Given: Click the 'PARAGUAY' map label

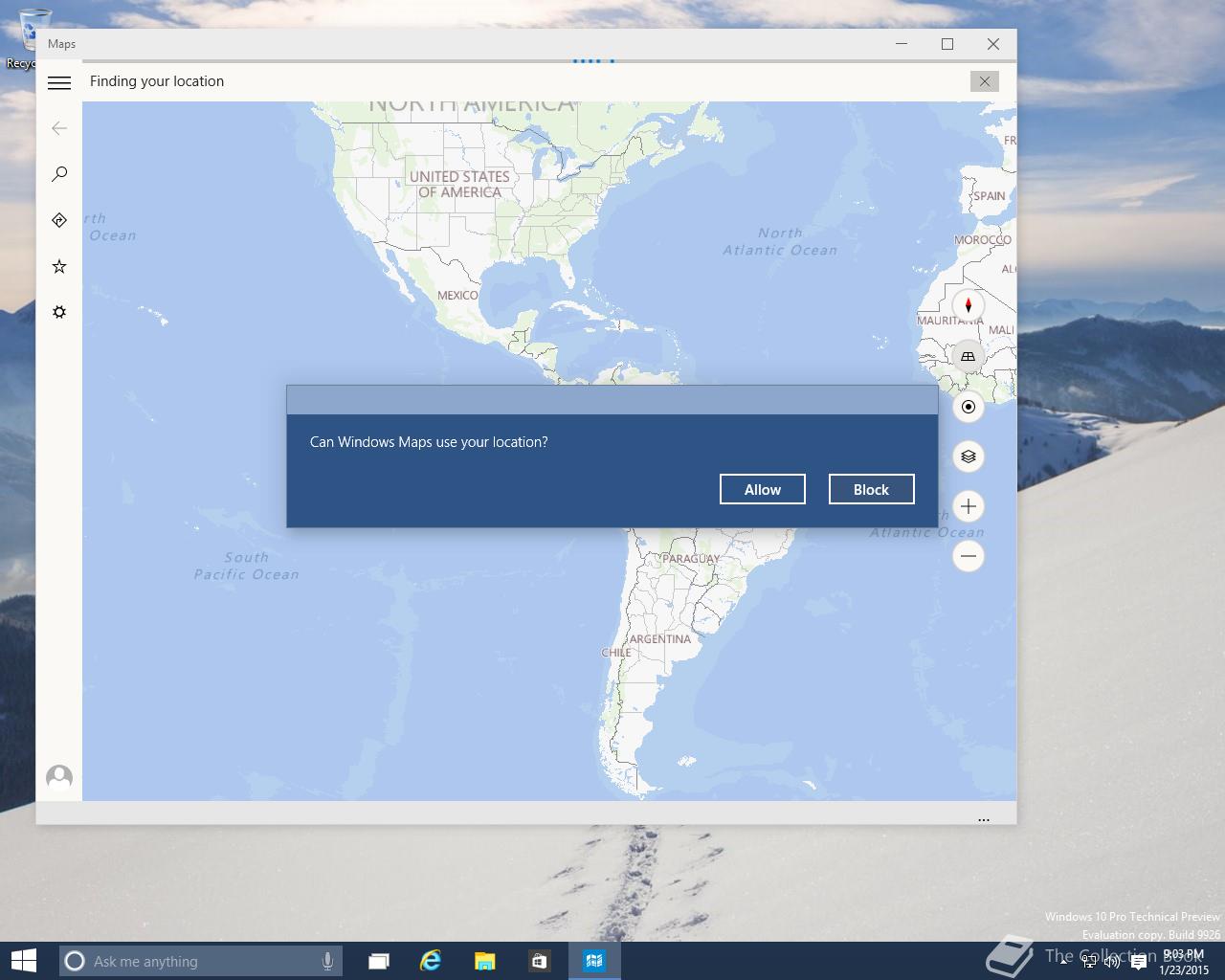Looking at the screenshot, I should pos(691,558).
